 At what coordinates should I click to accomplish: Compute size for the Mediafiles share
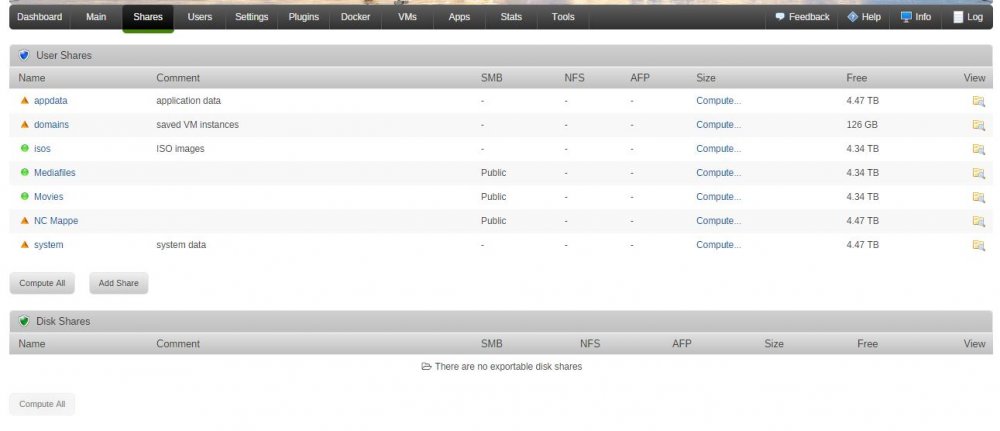pyautogui.click(x=719, y=173)
